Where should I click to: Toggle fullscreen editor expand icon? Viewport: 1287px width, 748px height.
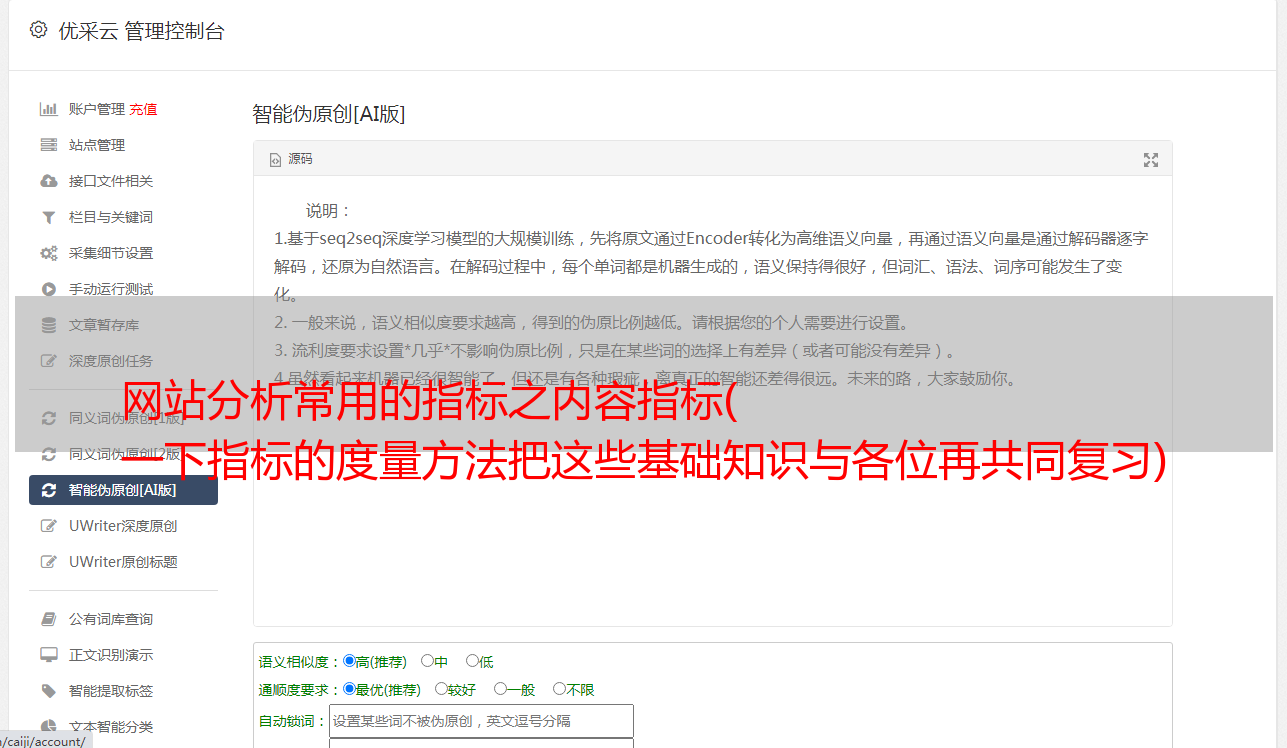point(1151,160)
